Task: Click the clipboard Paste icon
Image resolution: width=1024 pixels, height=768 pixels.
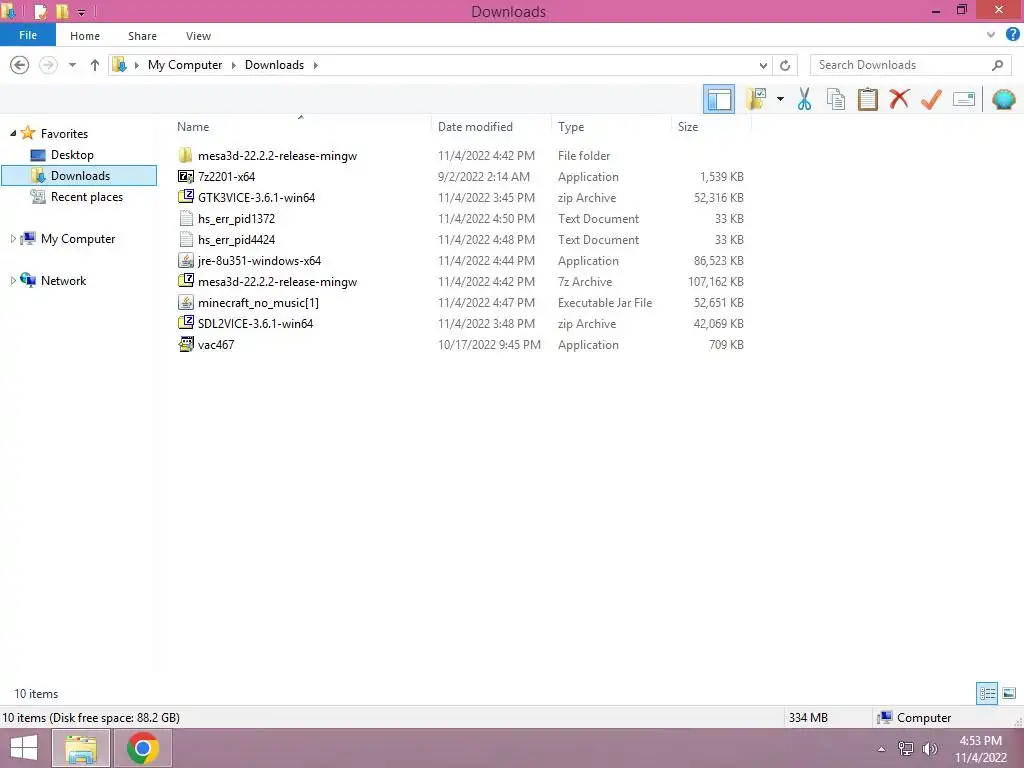Action: [x=867, y=99]
